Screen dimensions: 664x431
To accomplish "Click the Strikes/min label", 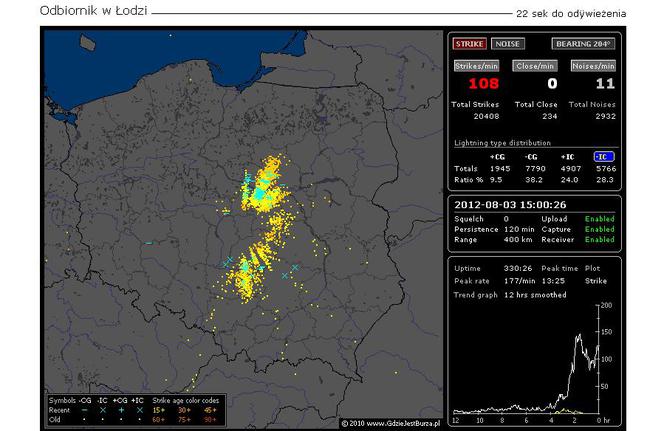I will pos(476,66).
